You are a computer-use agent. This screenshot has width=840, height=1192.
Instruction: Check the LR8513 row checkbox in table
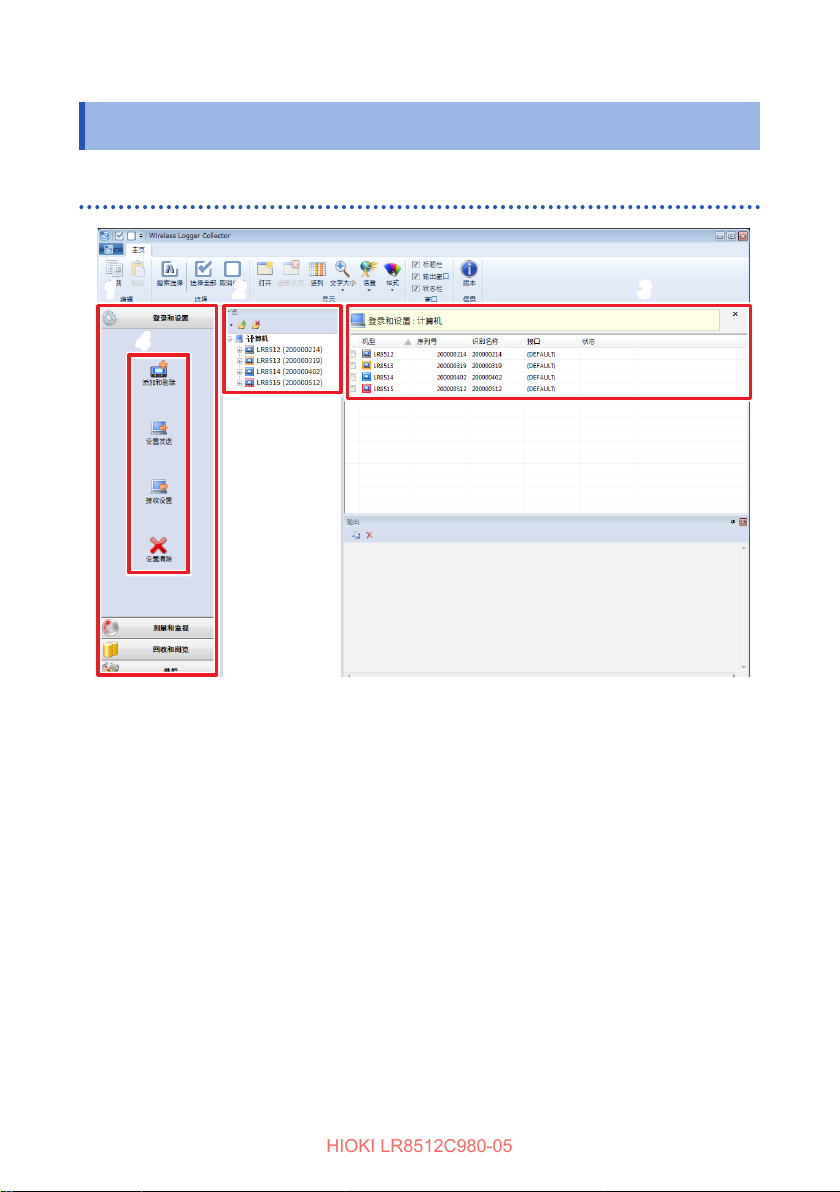(353, 366)
